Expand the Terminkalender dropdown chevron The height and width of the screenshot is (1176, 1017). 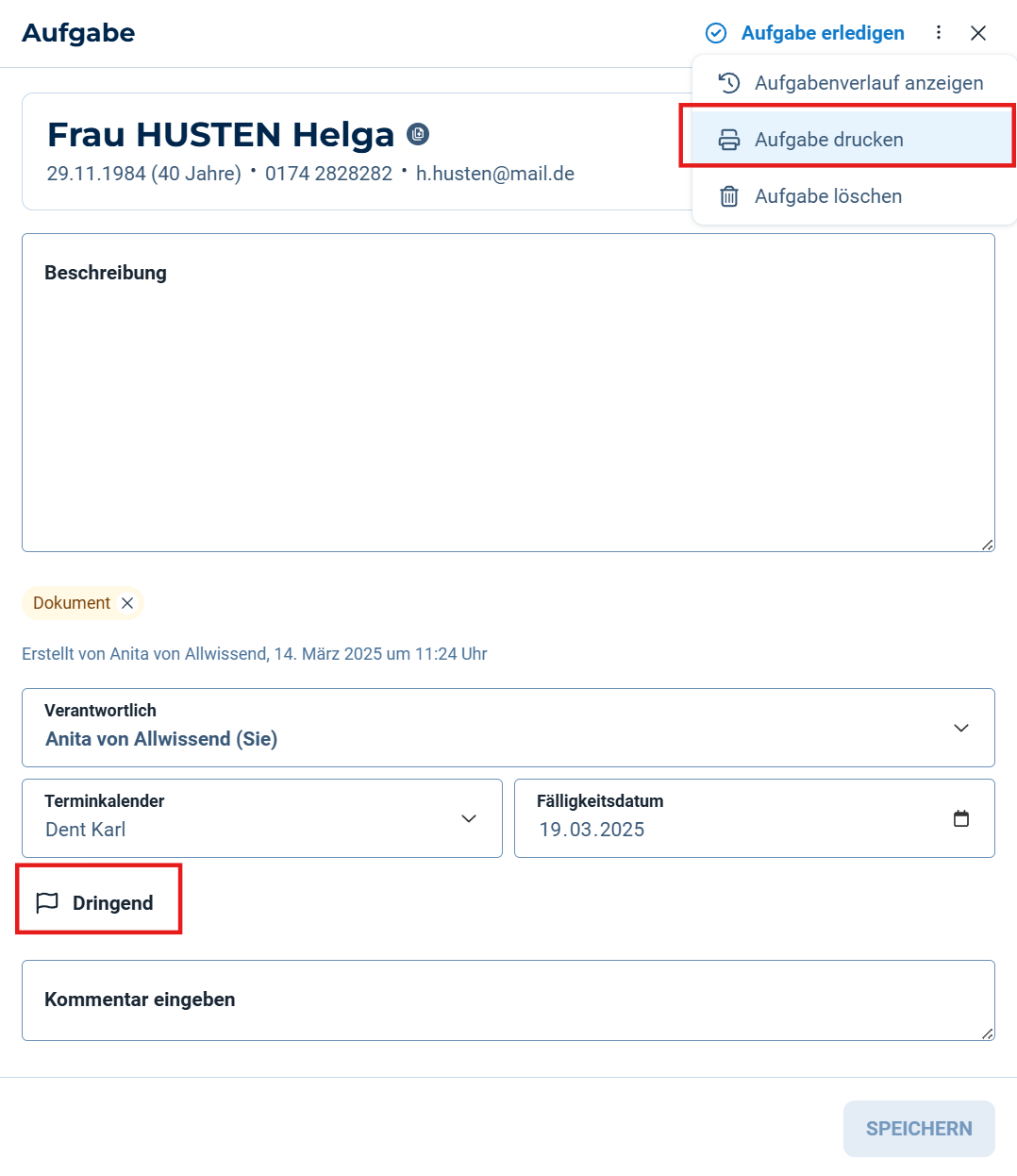point(469,818)
